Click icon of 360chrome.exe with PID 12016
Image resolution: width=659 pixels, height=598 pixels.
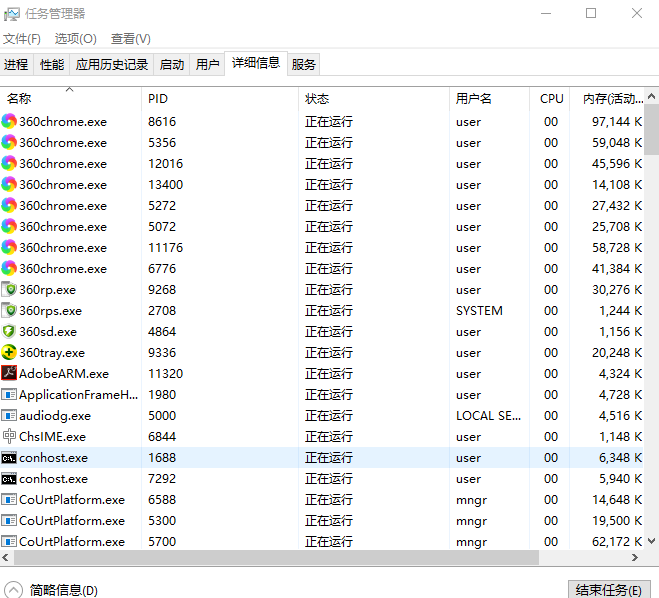click(x=9, y=163)
